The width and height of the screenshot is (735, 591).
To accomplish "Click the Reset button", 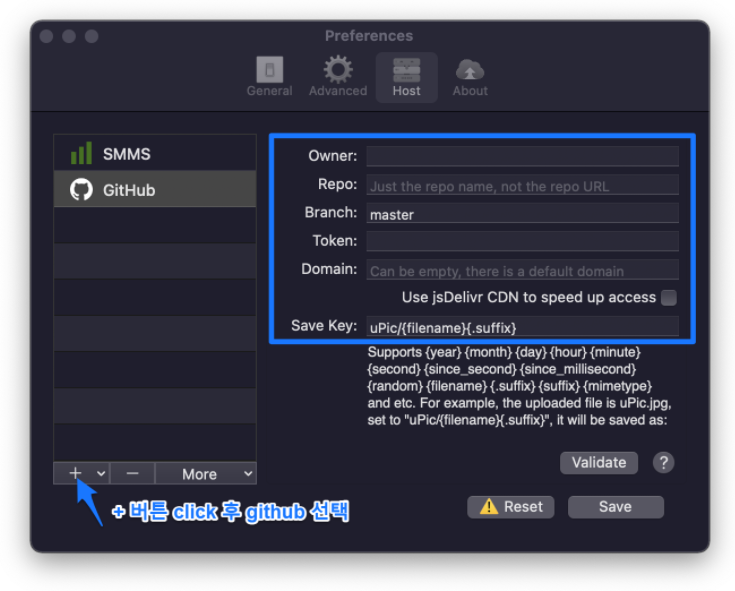I will pos(510,507).
